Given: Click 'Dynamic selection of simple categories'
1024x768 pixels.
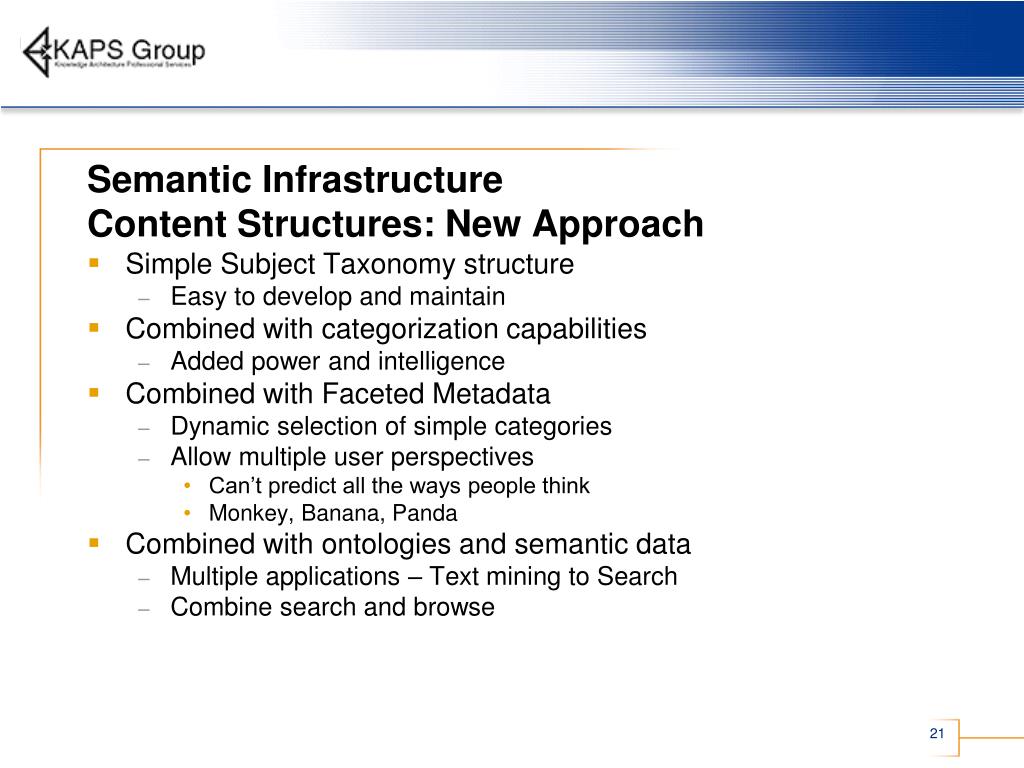Looking at the screenshot, I should [391, 426].
